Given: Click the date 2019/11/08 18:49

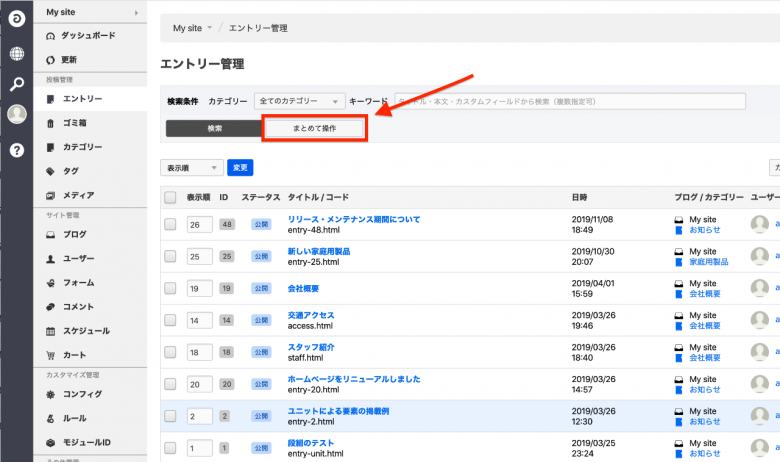Looking at the screenshot, I should [592, 225].
